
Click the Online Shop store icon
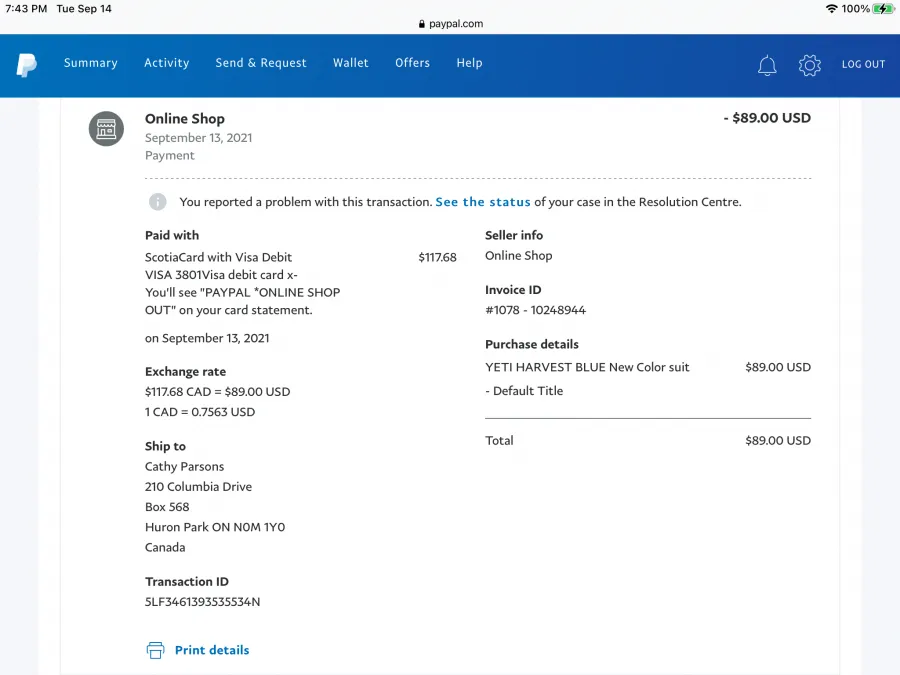tap(106, 129)
